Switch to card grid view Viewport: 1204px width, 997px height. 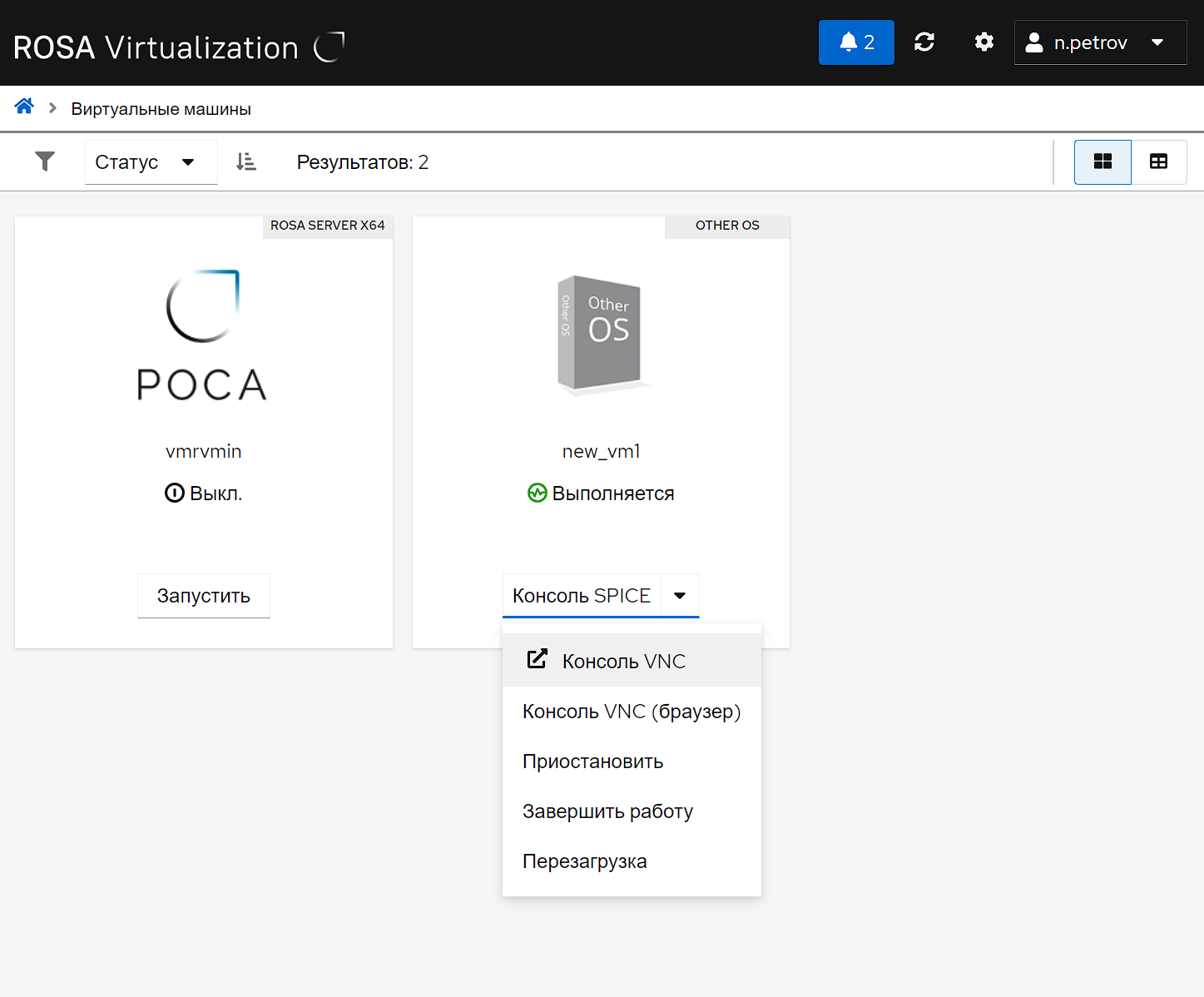1102,161
